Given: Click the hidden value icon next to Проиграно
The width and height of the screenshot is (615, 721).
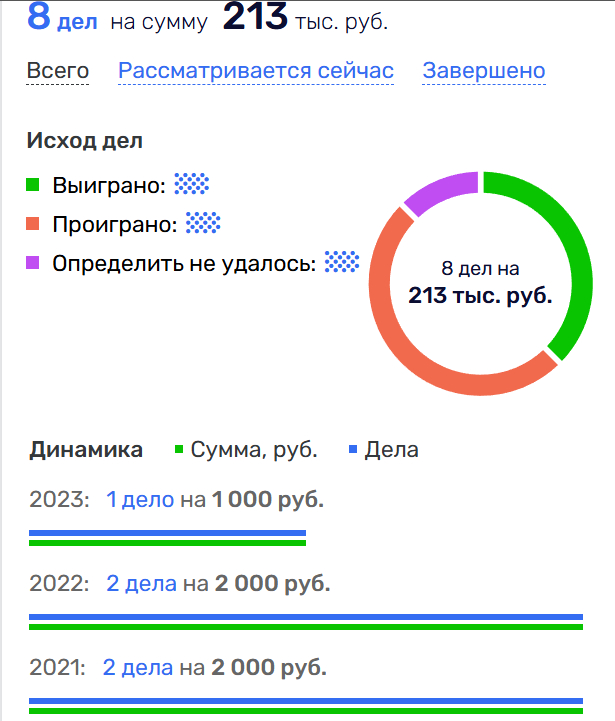Looking at the screenshot, I should [x=203, y=223].
